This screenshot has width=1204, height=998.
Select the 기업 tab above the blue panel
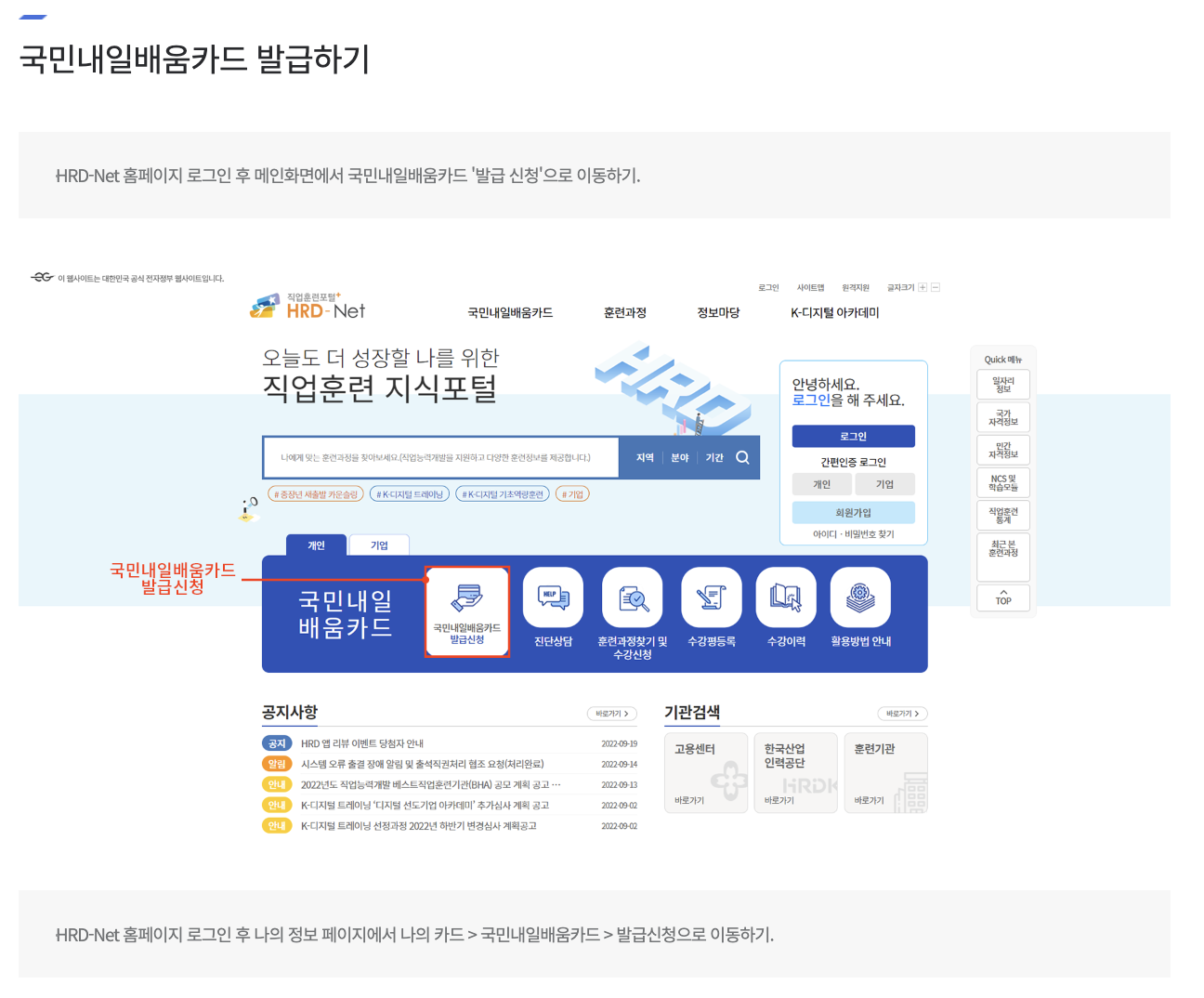coord(379,545)
